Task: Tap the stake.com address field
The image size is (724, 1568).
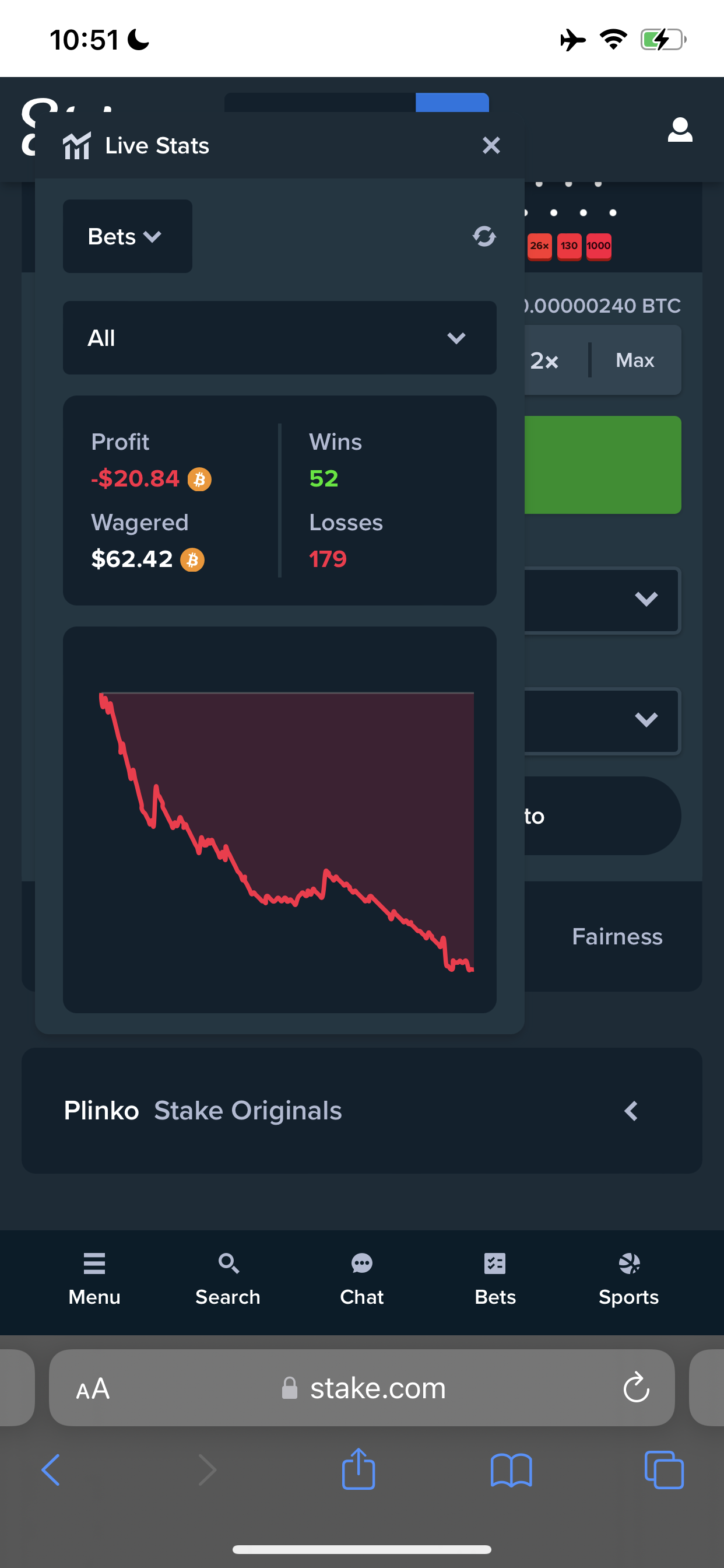Action: tap(362, 1387)
